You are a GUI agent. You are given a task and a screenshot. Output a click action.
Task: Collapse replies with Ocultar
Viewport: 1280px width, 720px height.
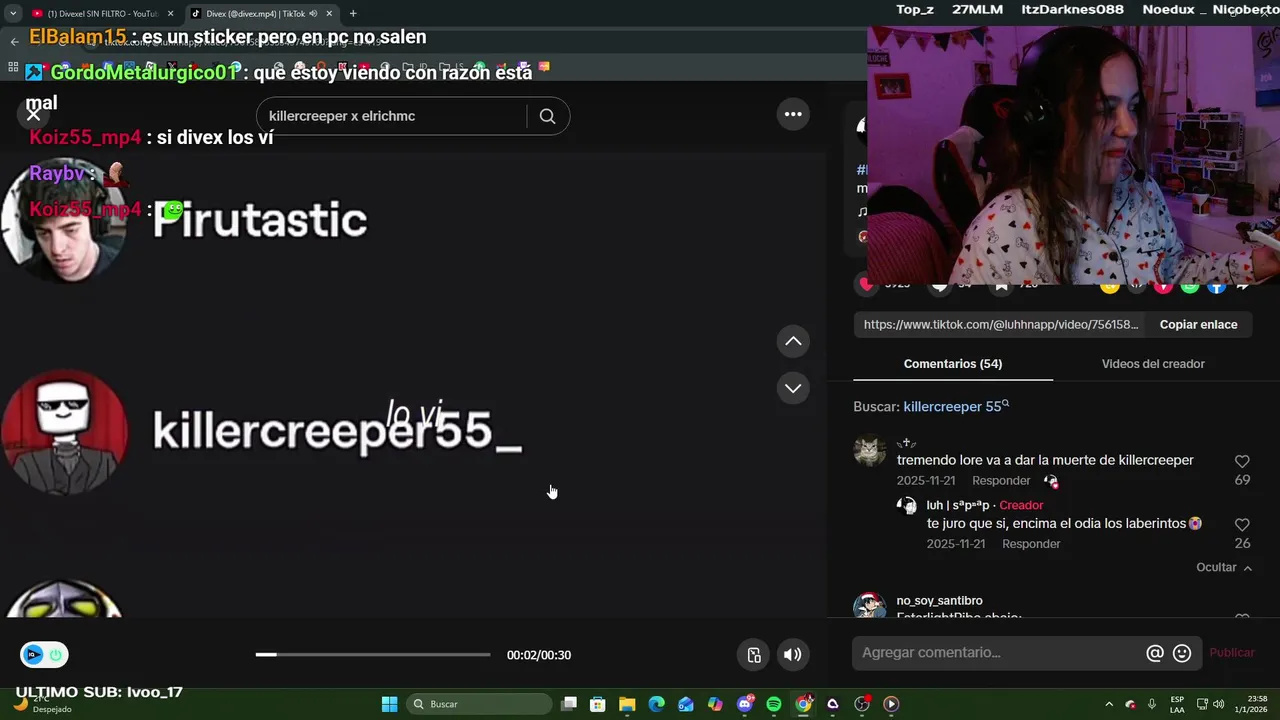(x=1224, y=567)
